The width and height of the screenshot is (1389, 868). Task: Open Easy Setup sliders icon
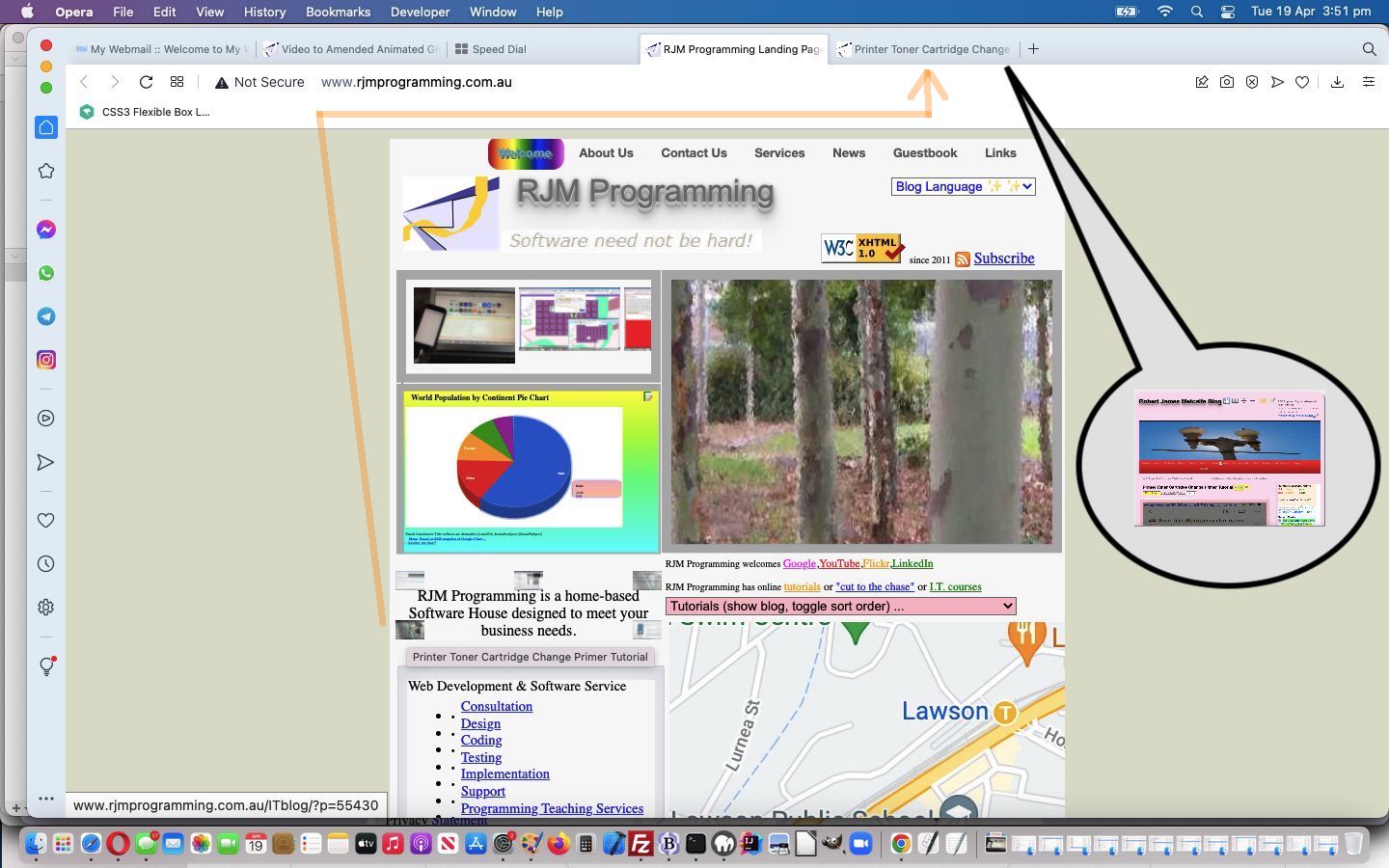pyautogui.click(x=1368, y=82)
